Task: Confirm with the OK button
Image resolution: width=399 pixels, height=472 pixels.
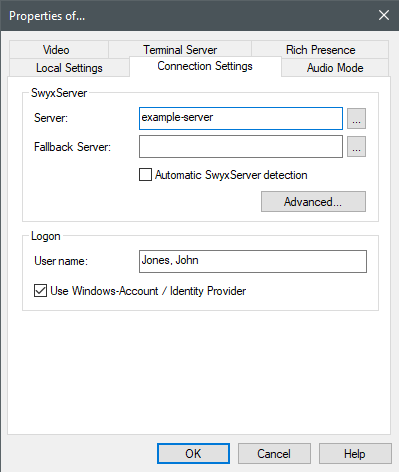Action: point(193,453)
